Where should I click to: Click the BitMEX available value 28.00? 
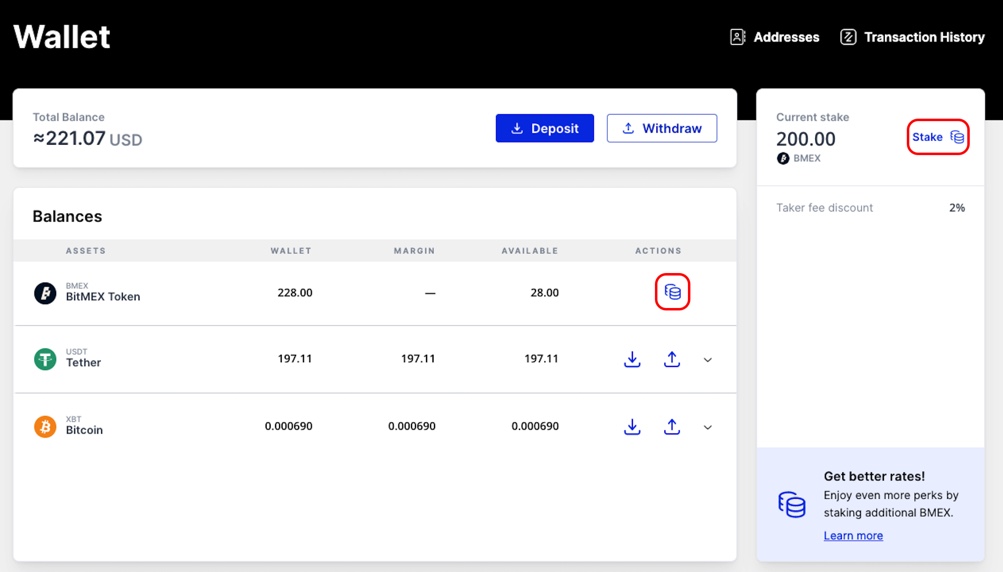(x=544, y=292)
